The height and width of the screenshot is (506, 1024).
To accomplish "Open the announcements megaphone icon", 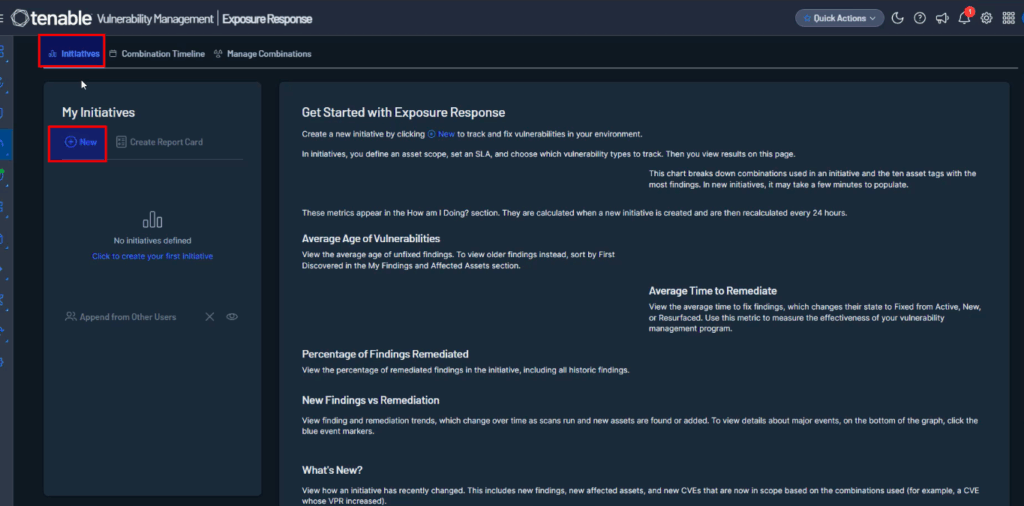I will coord(942,18).
